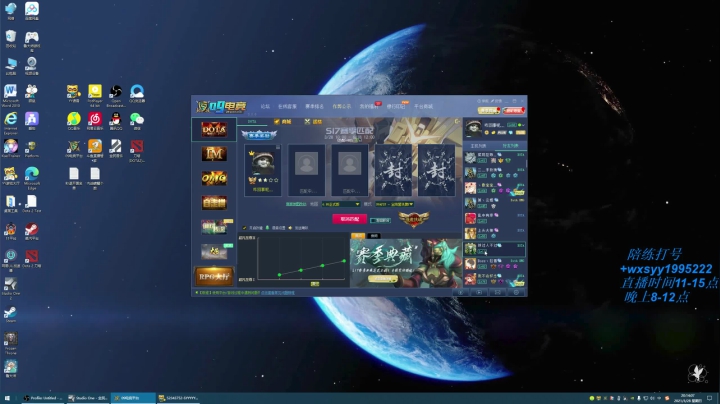Select the orange tab above the banner

pyautogui.click(x=358, y=236)
